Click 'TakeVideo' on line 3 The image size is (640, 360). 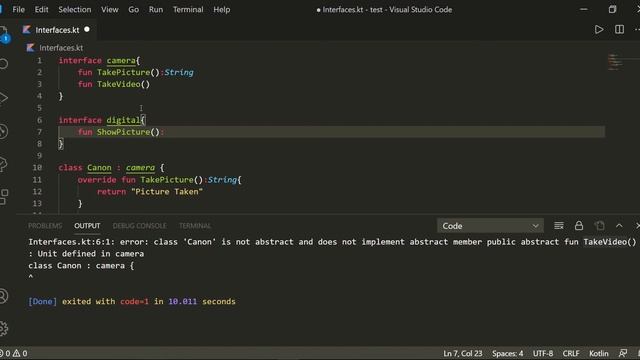click(118, 84)
